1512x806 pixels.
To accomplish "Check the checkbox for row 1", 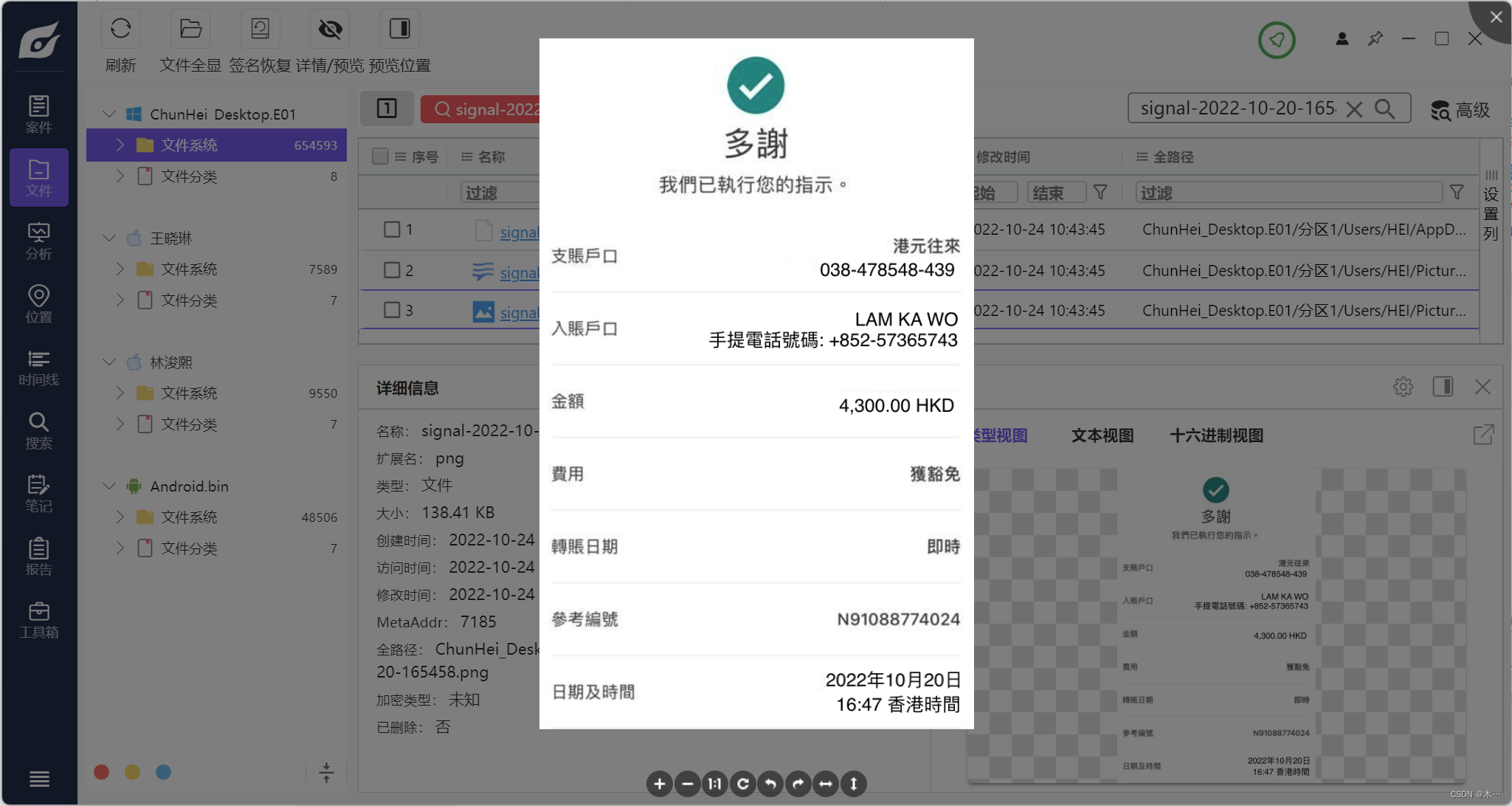I will [392, 230].
